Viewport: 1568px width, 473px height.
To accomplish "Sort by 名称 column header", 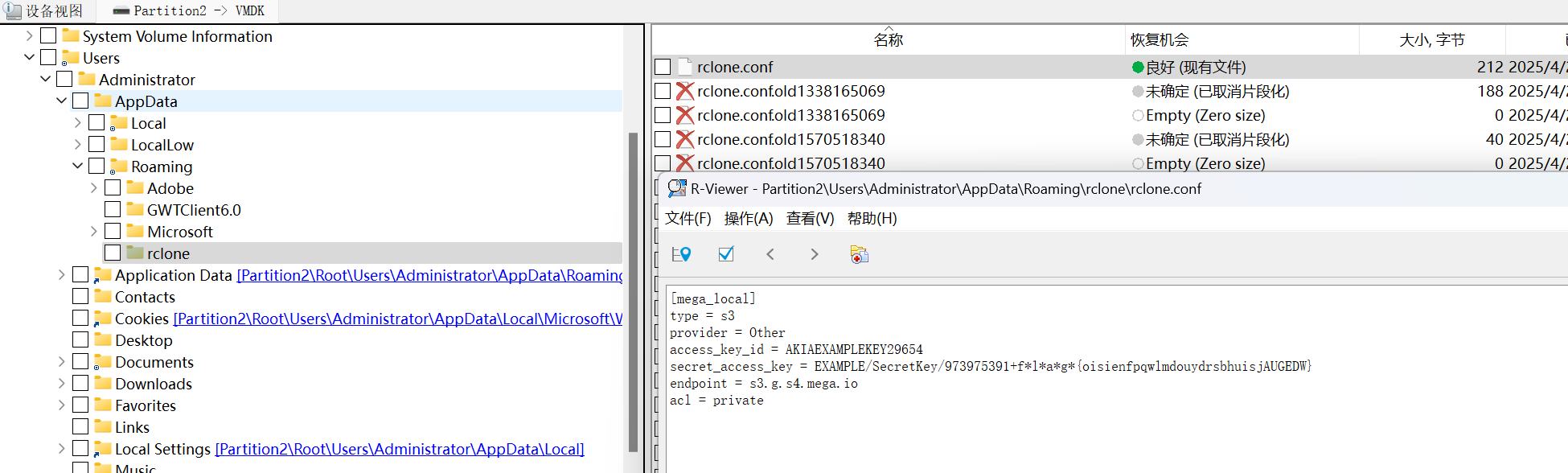I will [x=889, y=39].
